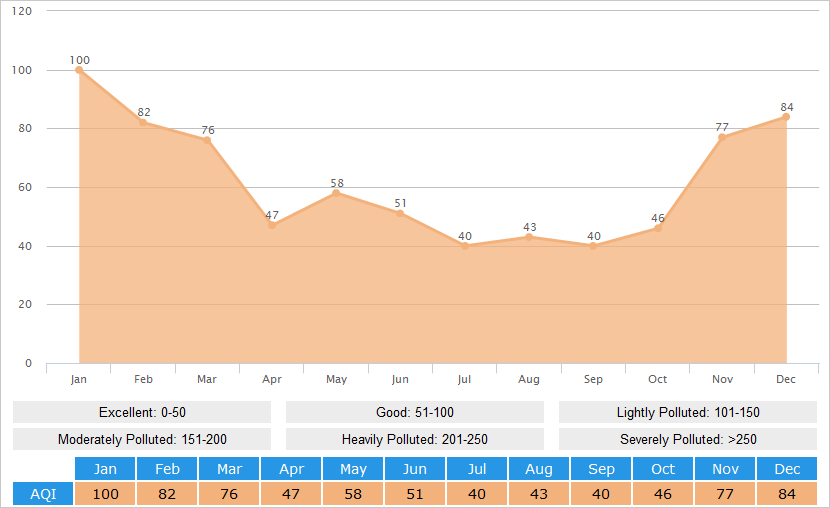Click the x-axis label Aug below the chart
Viewport: 830px width, 508px height.
pyautogui.click(x=529, y=379)
